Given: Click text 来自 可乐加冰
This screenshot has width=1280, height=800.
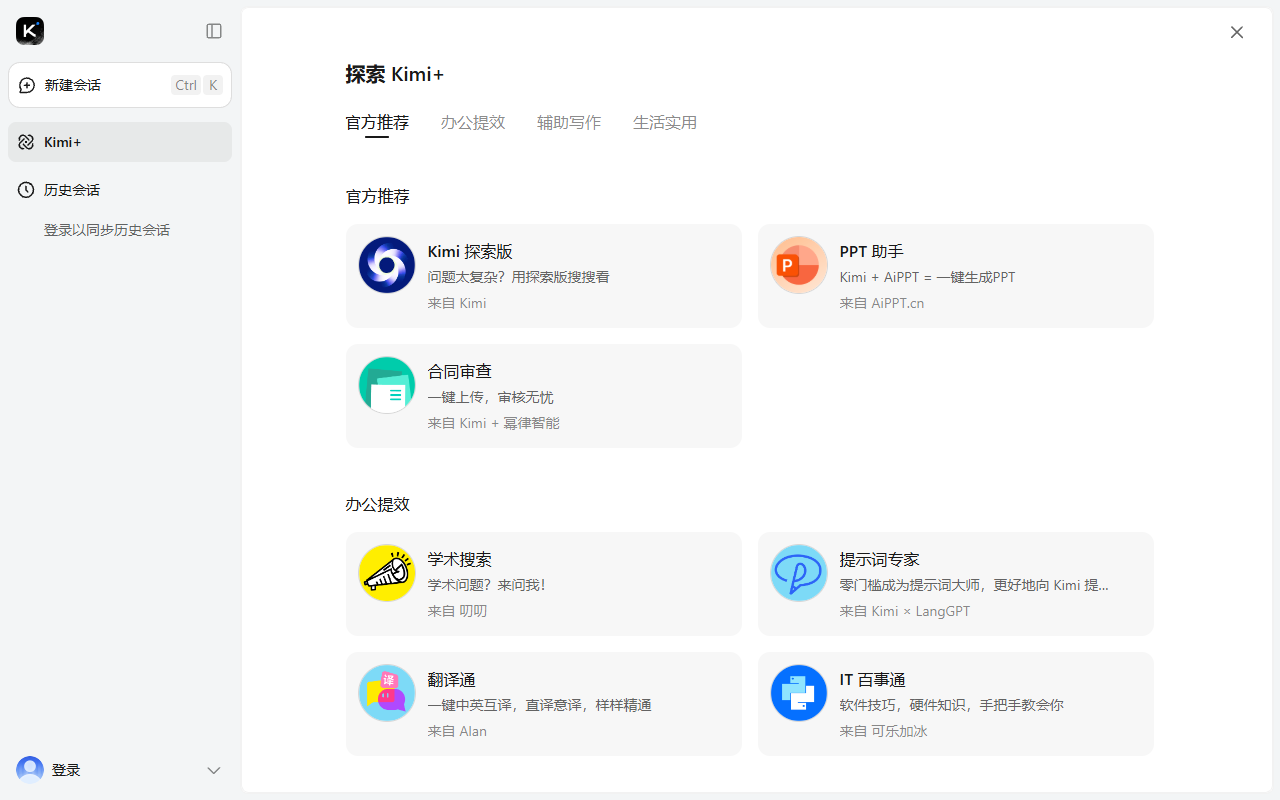Looking at the screenshot, I should click(884, 731).
